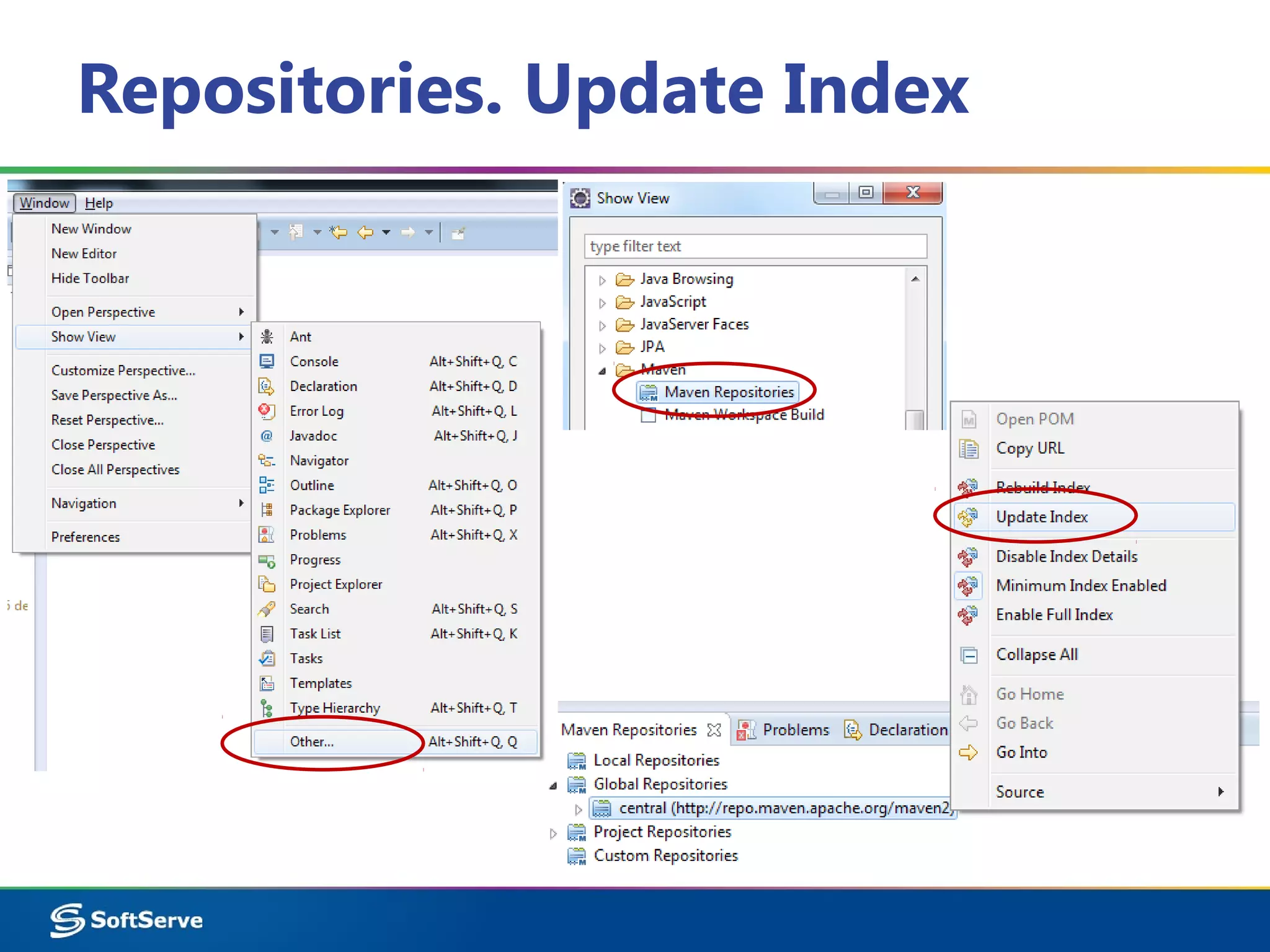The height and width of the screenshot is (952, 1270).
Task: Click the Update Index icon
Action: 968,517
